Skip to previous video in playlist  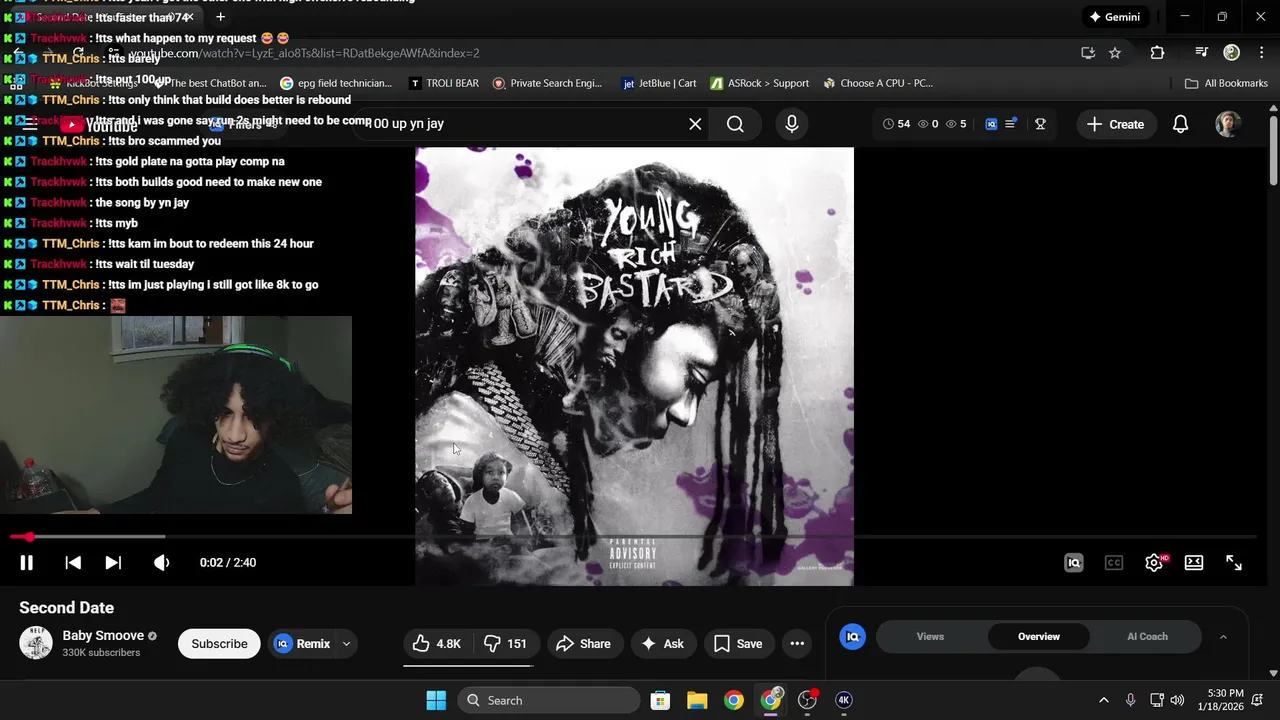click(73, 563)
